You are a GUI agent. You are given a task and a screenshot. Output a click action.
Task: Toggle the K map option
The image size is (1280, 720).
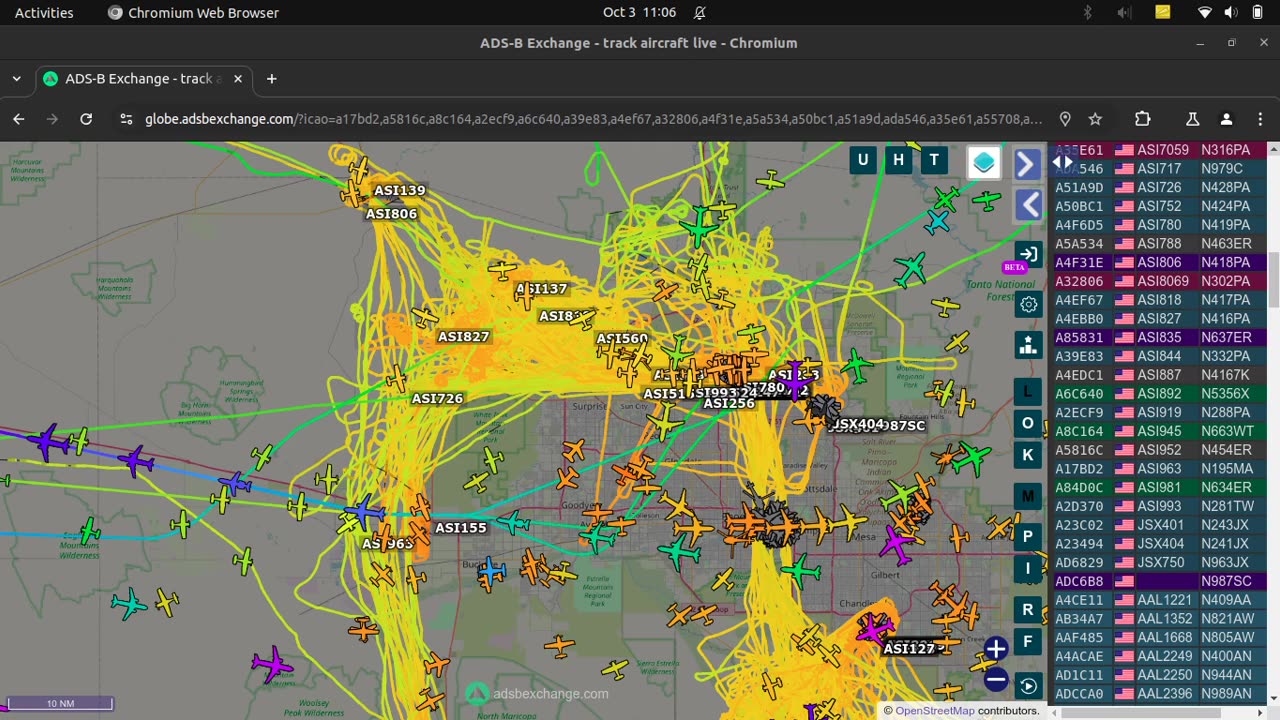1027,455
